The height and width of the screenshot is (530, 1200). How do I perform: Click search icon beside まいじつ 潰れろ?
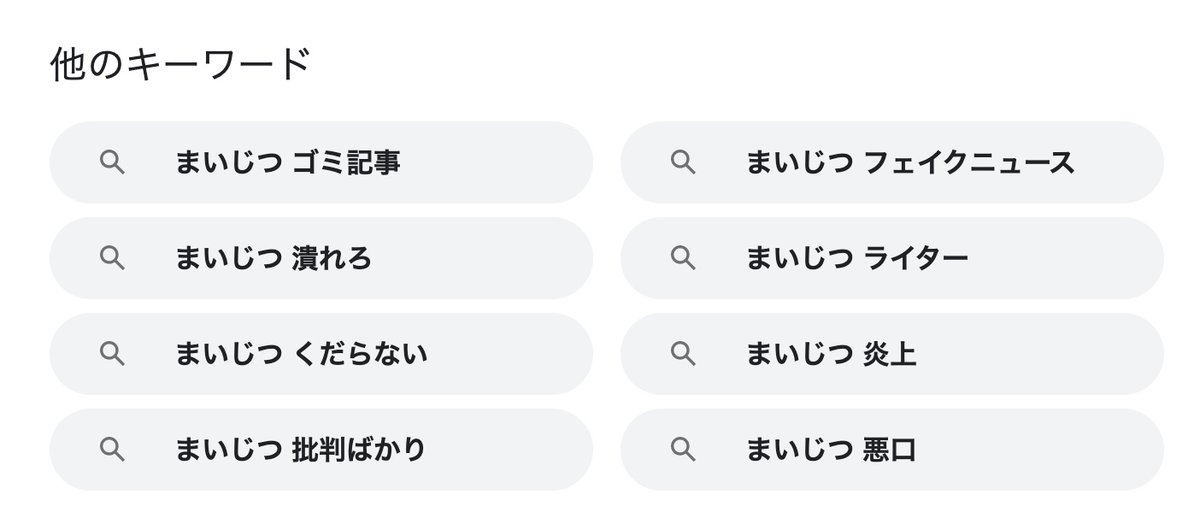(113, 258)
